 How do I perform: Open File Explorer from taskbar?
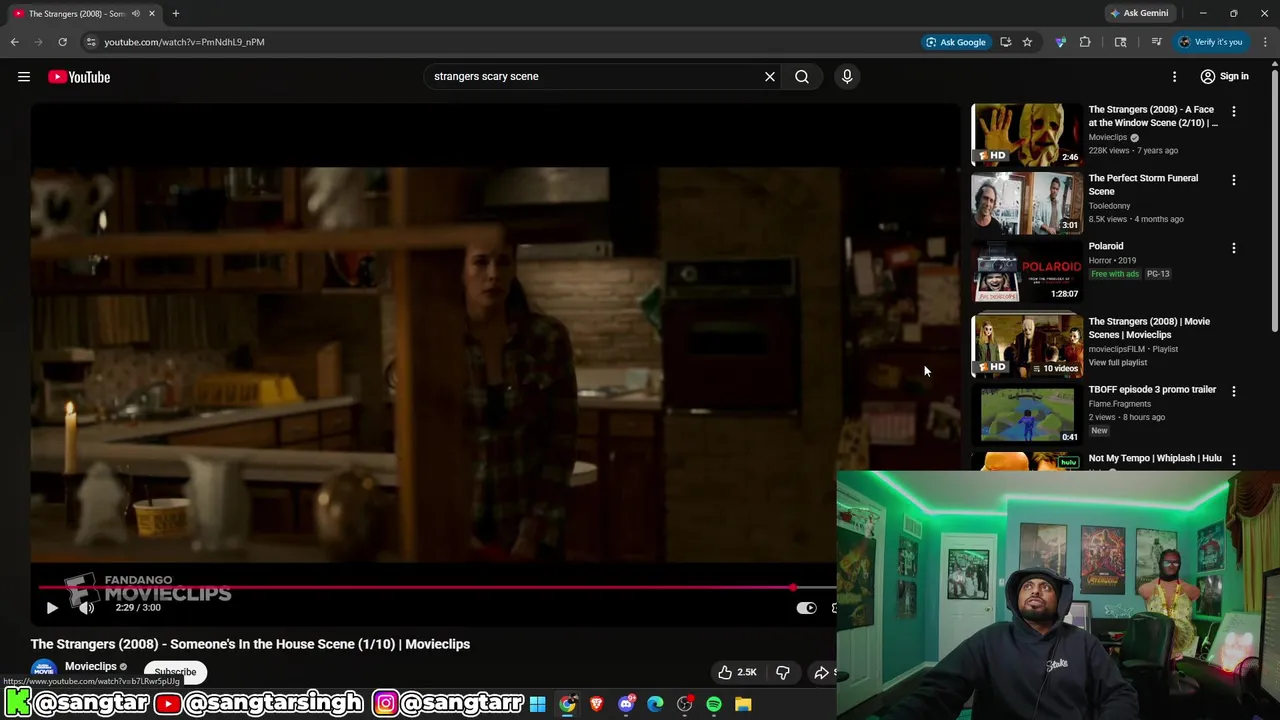click(743, 704)
